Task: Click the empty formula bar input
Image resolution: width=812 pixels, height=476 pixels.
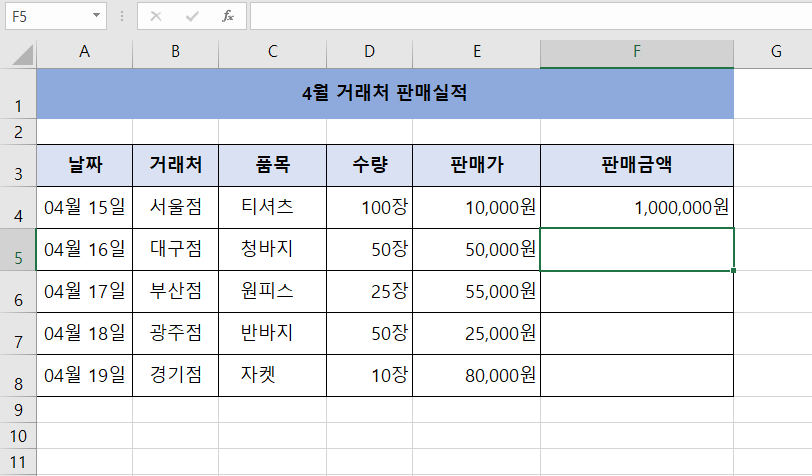Action: 531,16
